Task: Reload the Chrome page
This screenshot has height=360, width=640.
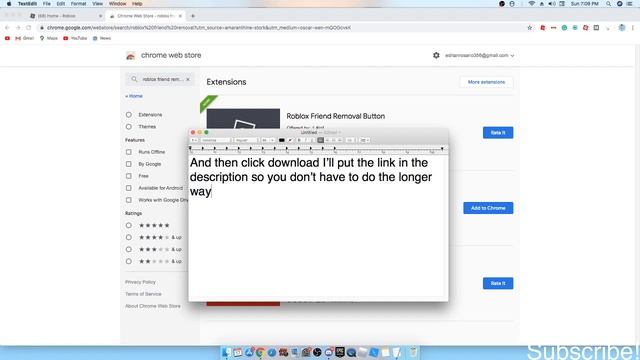Action: point(29,28)
